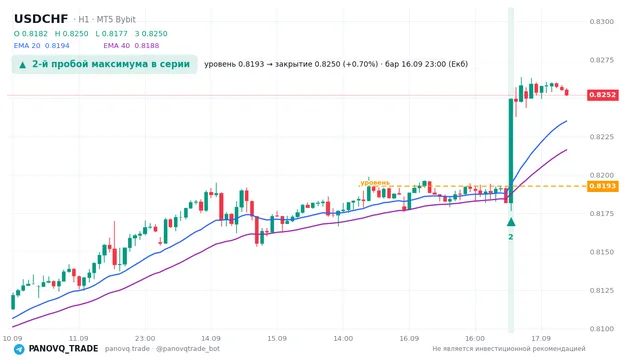
Task: Click the EMA 40 0.8188 legend entry
Action: pos(131,46)
